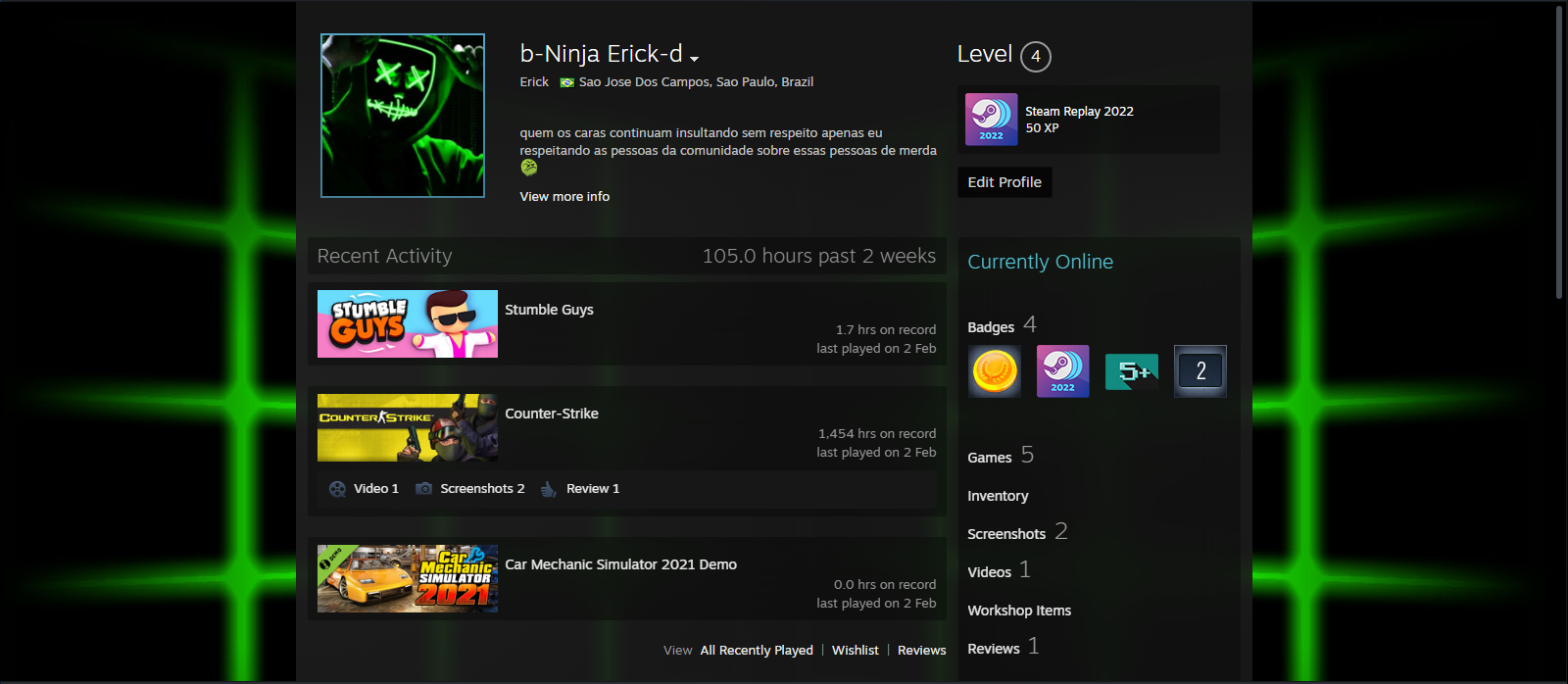Click the '1,454 hrs on record' text
The width and height of the screenshot is (1568, 684).
[877, 434]
